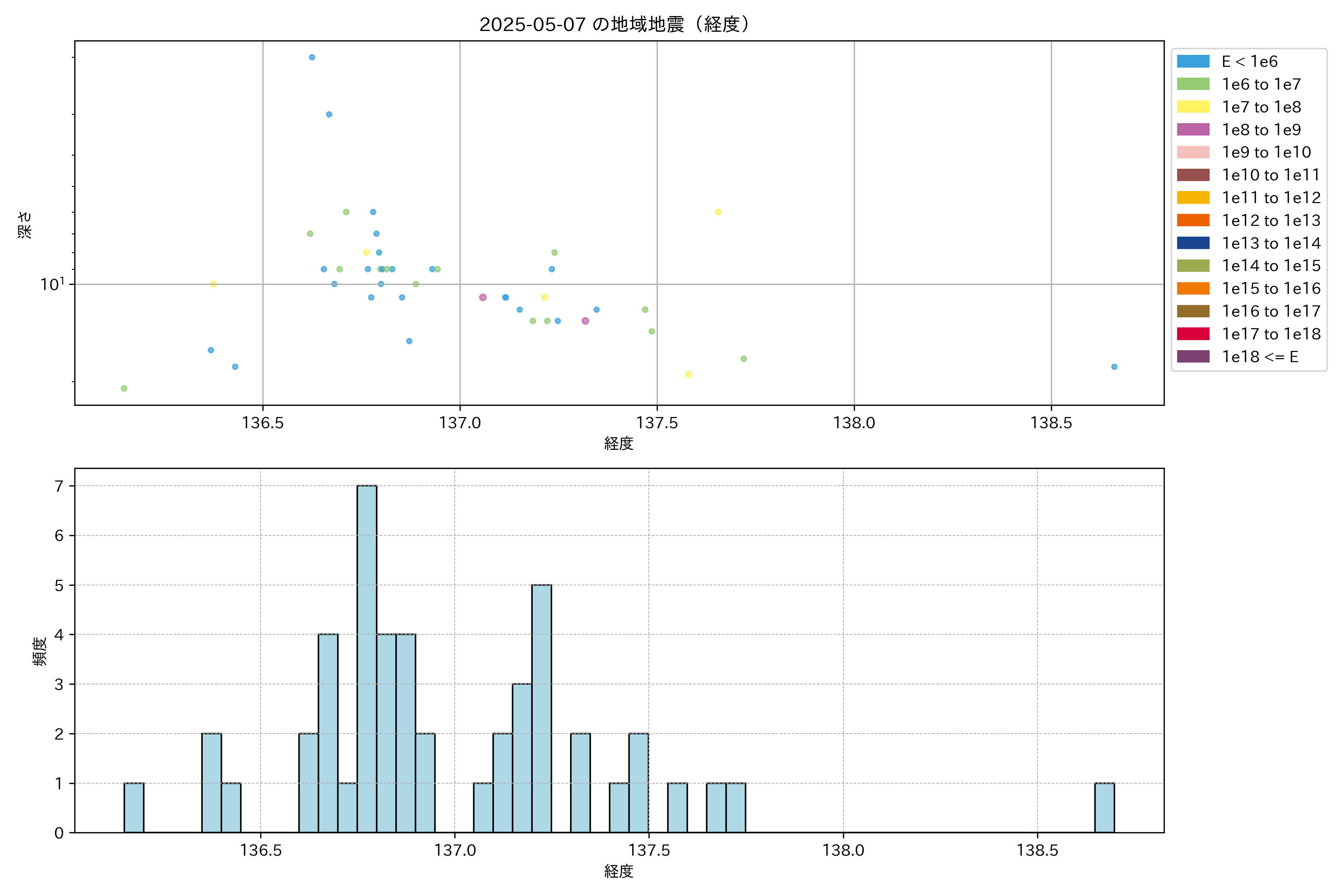Click the brown '1e10 to 1e11' legend swatch

pos(1192,175)
